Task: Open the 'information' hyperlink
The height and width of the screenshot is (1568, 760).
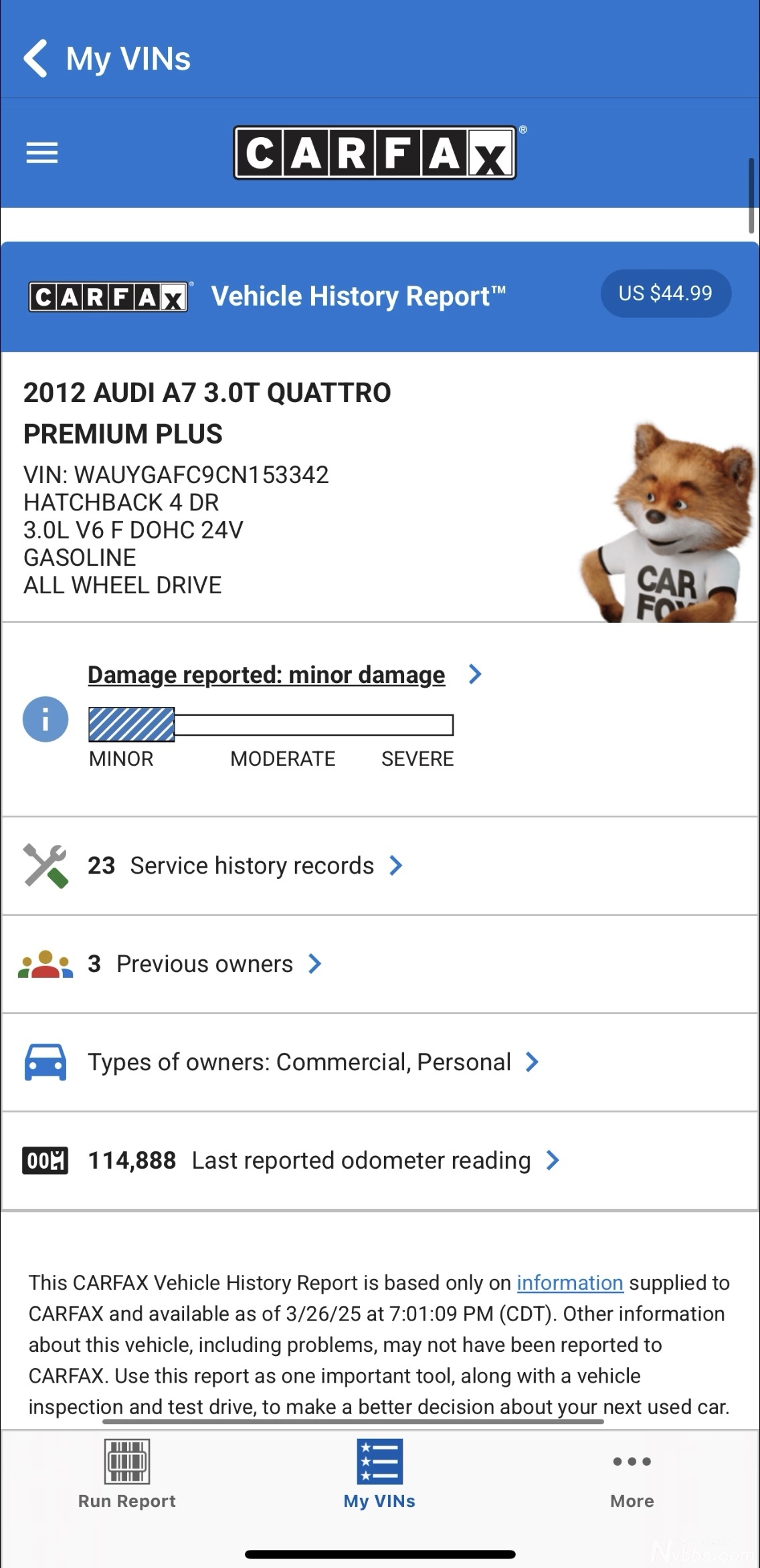Action: pos(570,1283)
